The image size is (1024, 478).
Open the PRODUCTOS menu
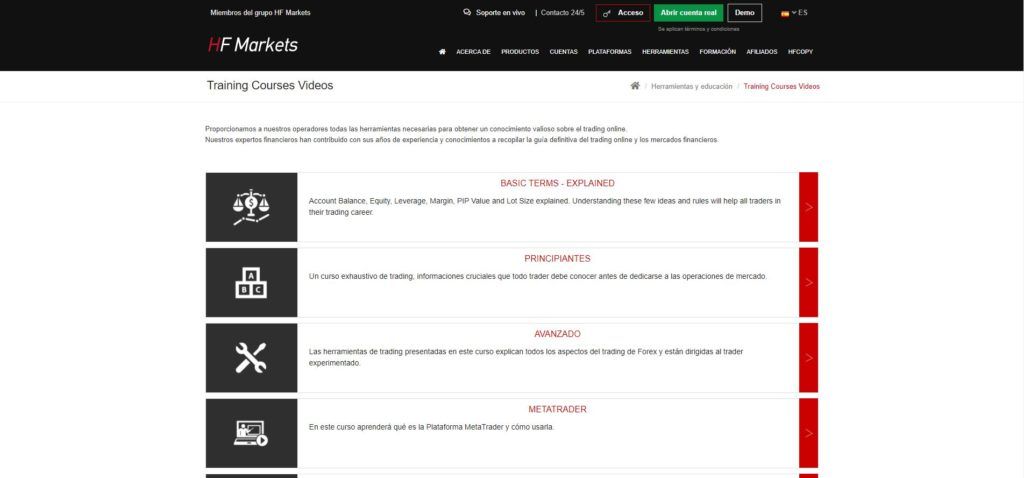[520, 52]
